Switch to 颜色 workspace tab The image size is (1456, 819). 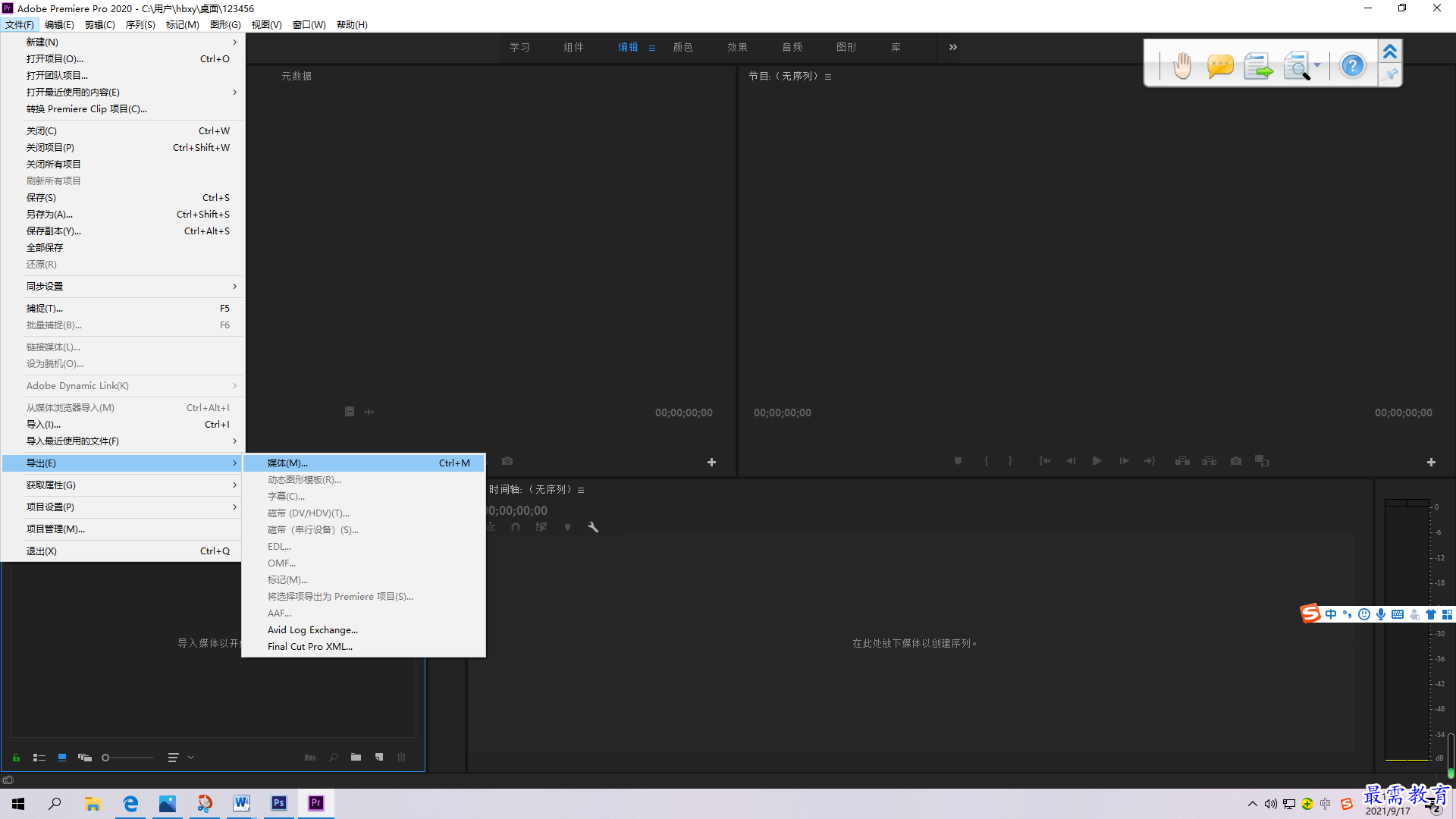tap(682, 47)
